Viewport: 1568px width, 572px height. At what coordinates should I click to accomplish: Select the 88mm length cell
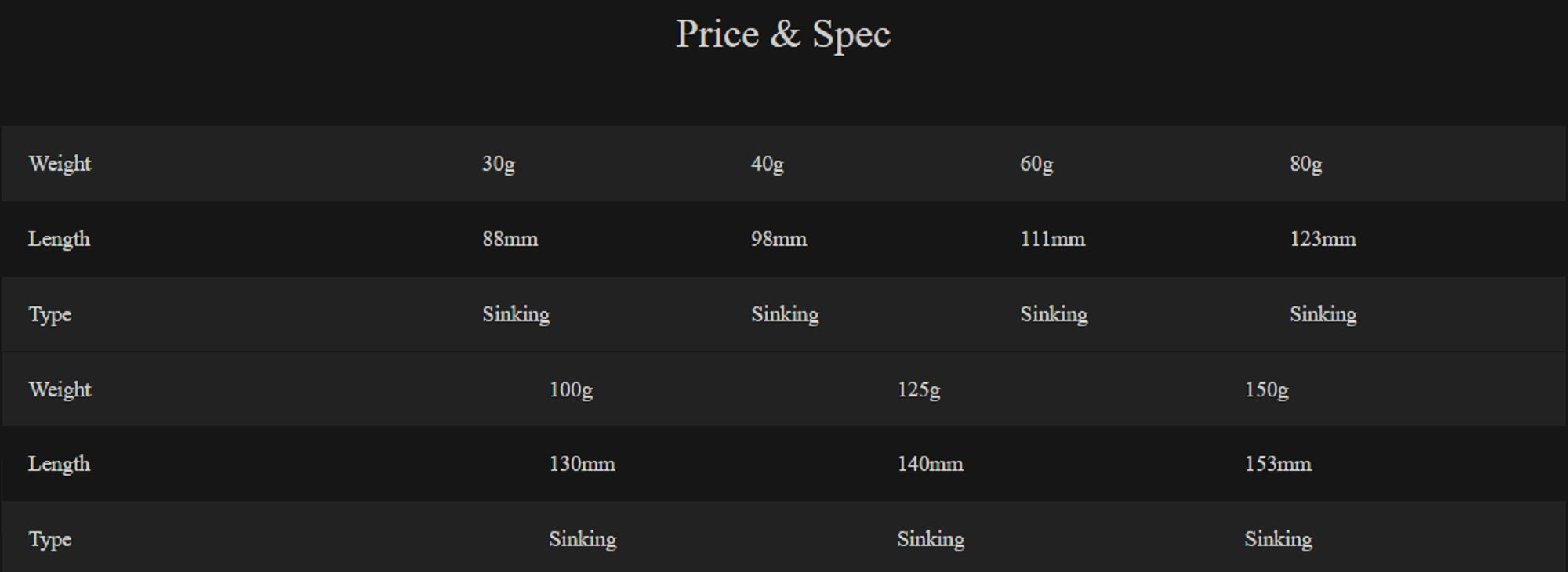pyautogui.click(x=510, y=239)
